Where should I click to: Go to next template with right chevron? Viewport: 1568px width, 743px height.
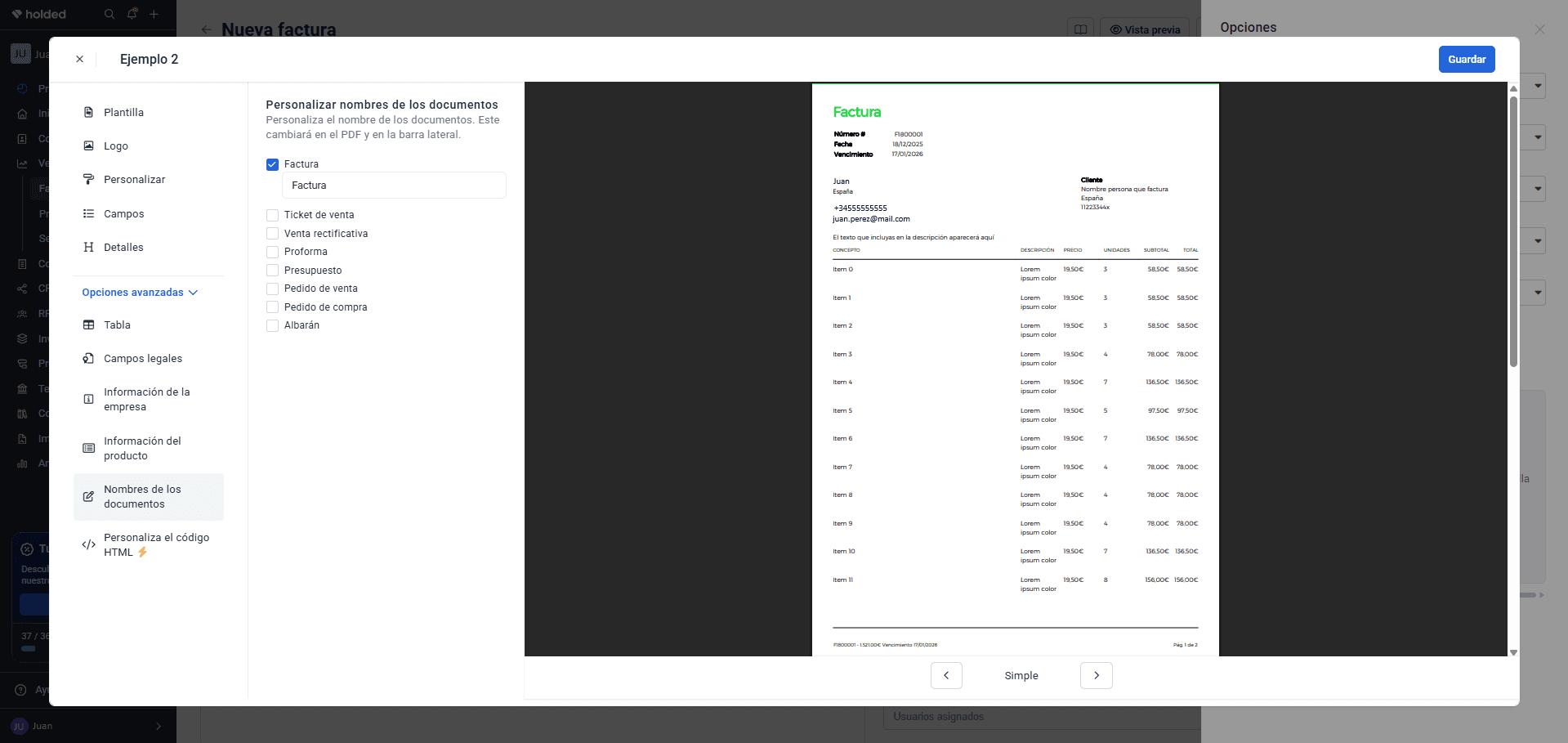click(1097, 675)
